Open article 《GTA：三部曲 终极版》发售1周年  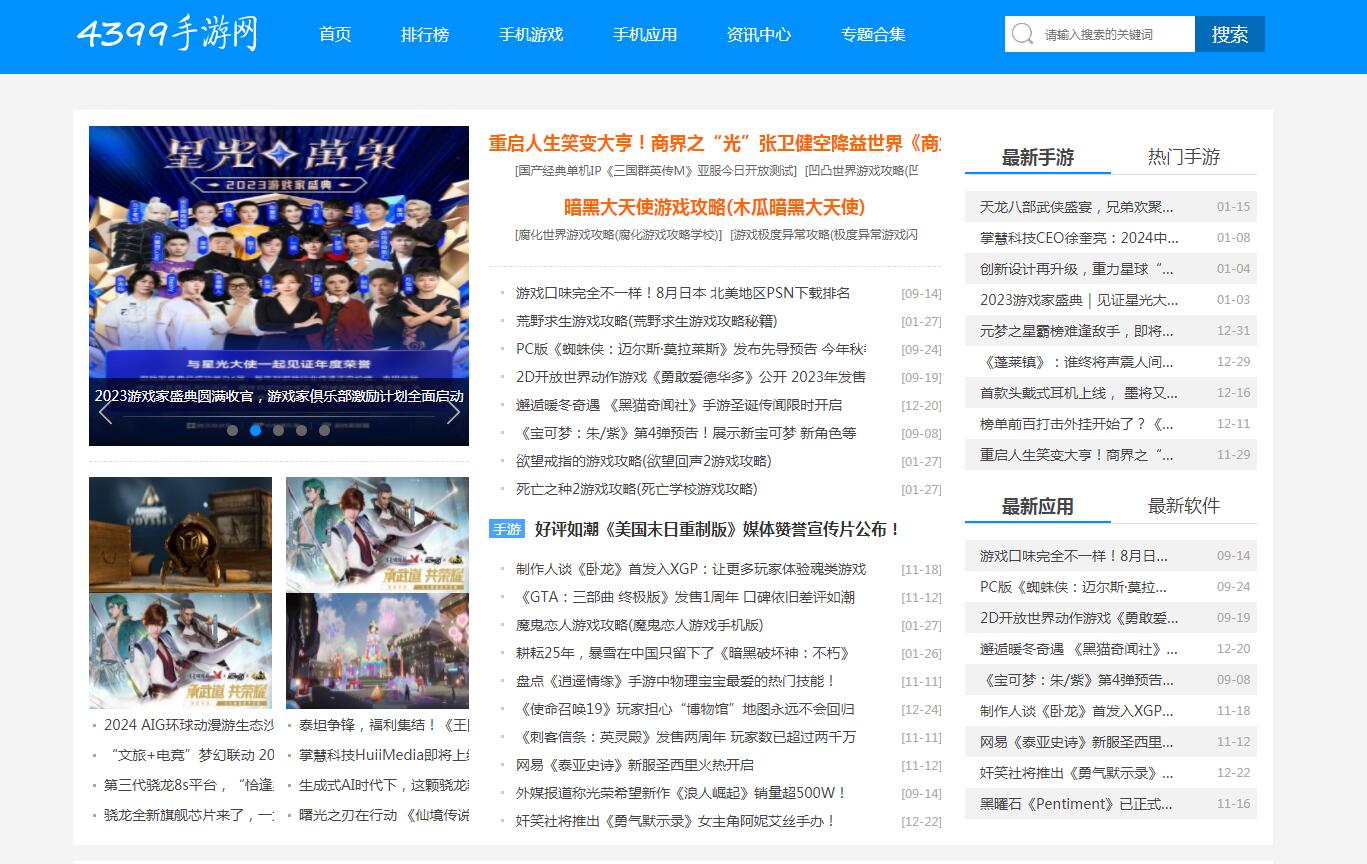(688, 597)
